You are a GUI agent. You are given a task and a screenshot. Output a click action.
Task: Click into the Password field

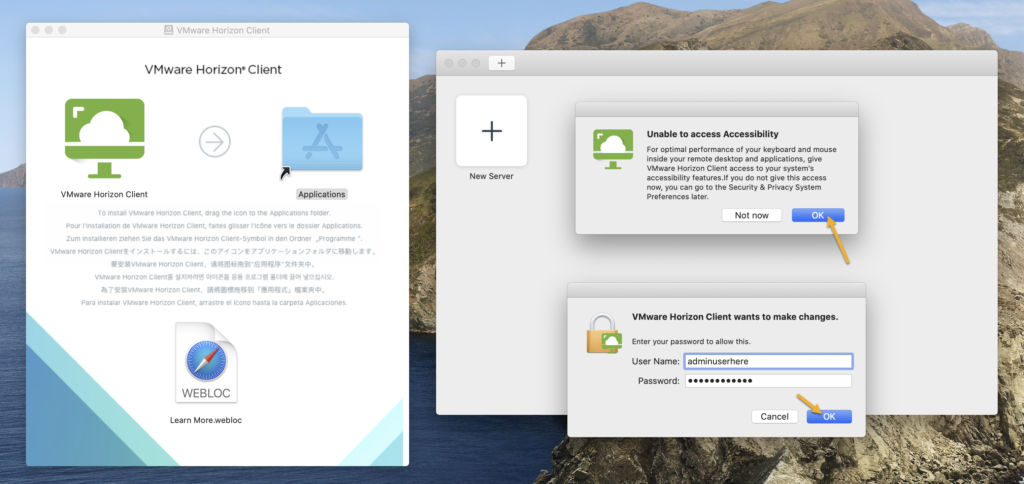coord(768,381)
